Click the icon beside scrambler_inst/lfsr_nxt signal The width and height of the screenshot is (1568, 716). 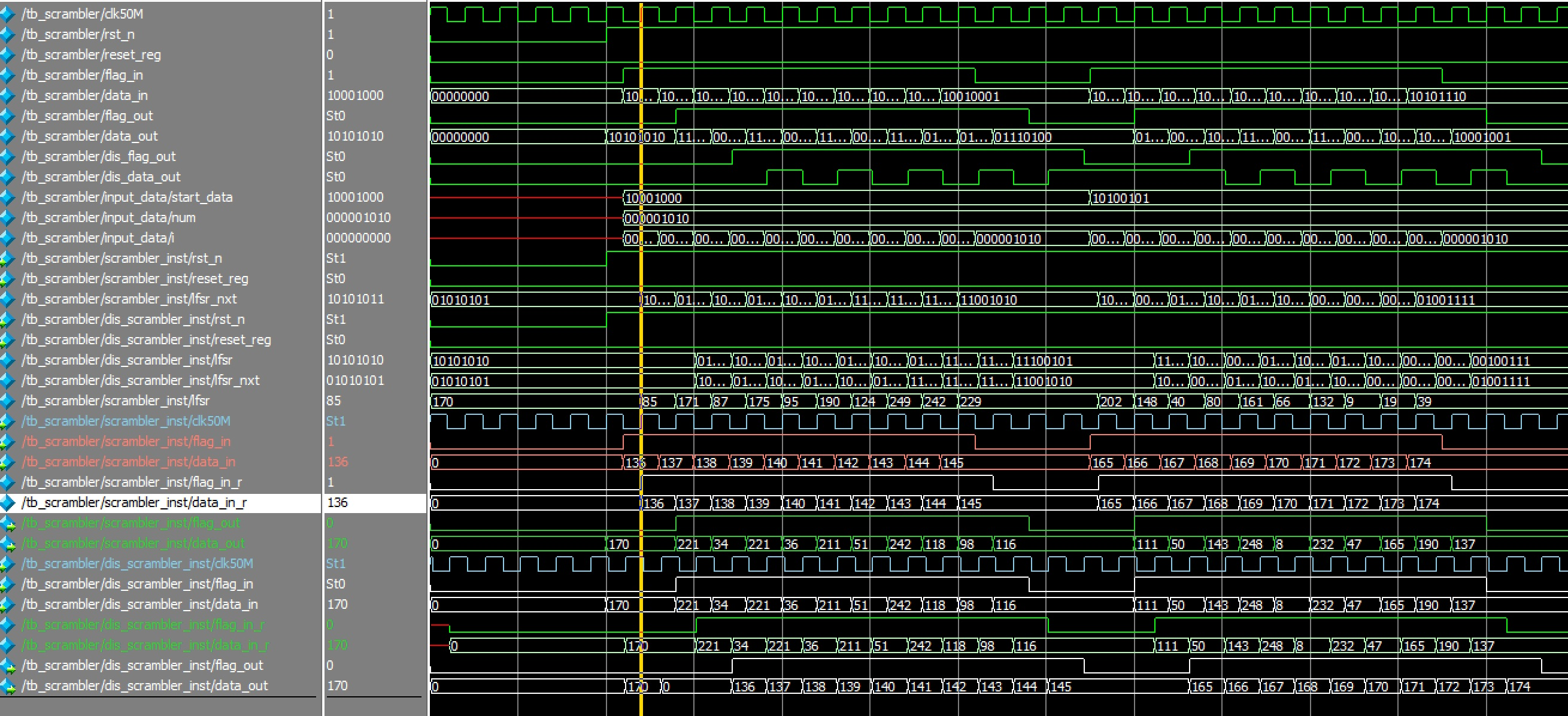(7, 299)
